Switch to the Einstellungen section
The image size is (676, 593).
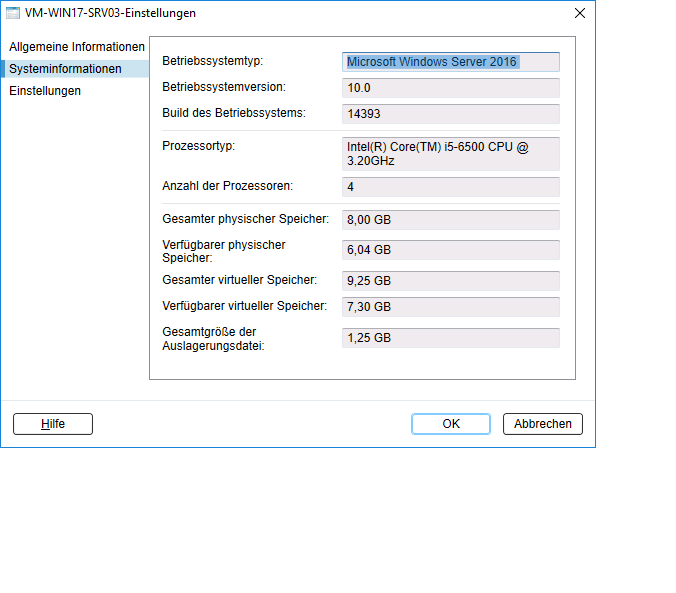point(45,91)
